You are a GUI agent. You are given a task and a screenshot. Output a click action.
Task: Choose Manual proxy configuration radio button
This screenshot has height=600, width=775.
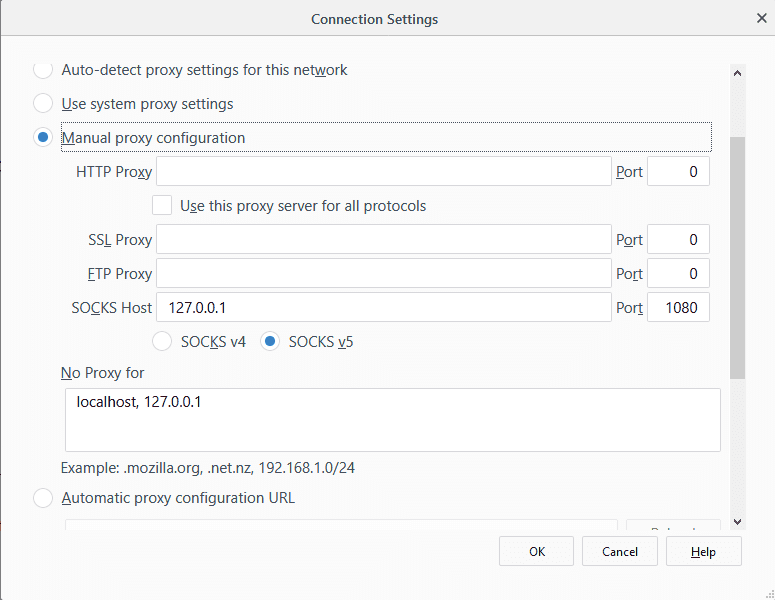(44, 138)
